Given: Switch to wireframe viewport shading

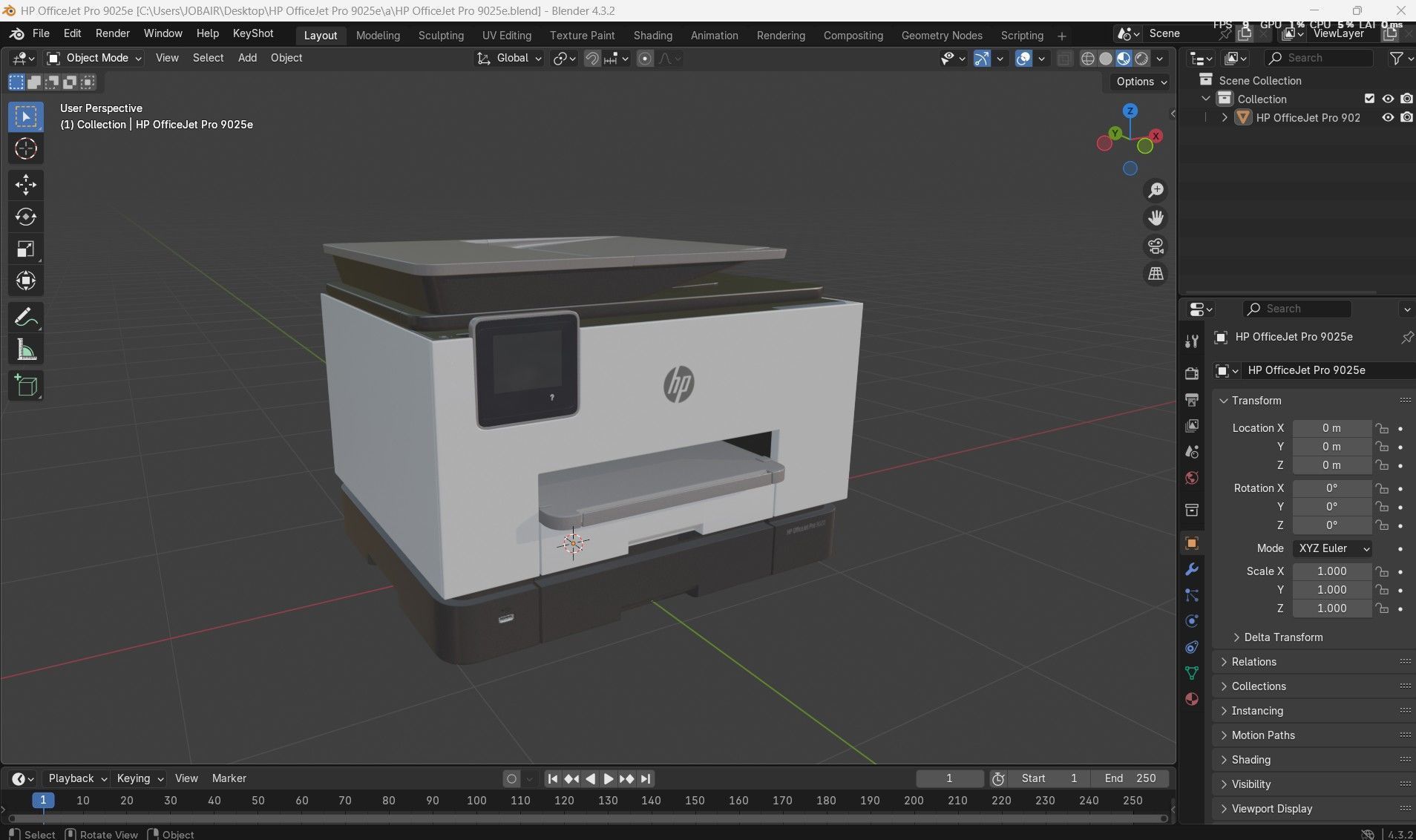Looking at the screenshot, I should (x=1087, y=58).
